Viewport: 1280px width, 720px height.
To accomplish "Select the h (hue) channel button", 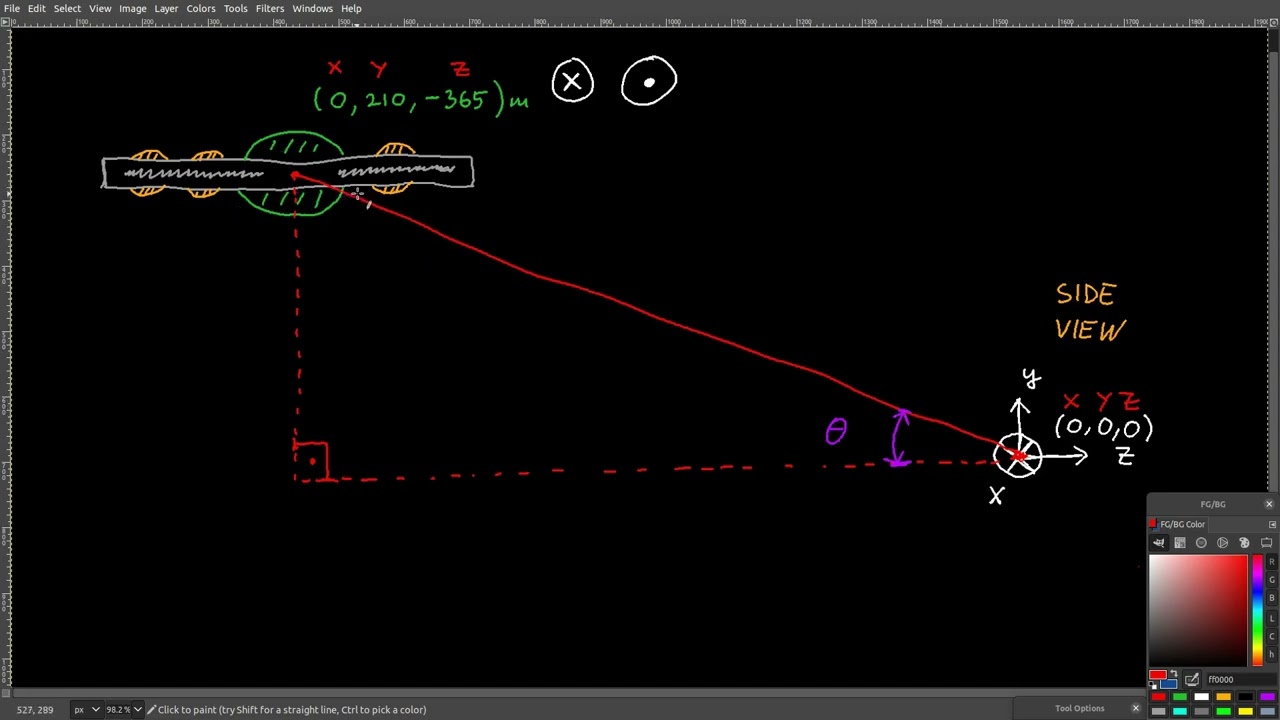I will coord(1272,654).
